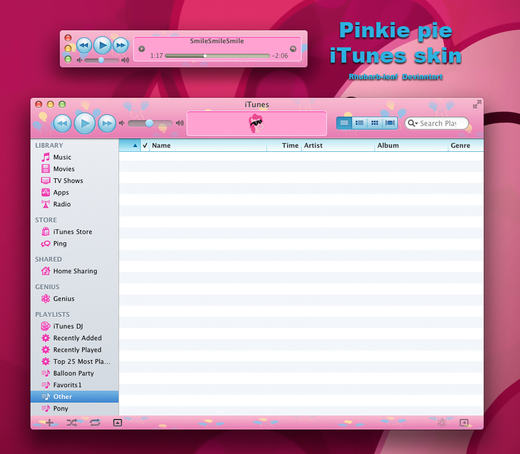This screenshot has width=520, height=454.
Task: Switch to Cover Flow view
Action: tap(390, 123)
